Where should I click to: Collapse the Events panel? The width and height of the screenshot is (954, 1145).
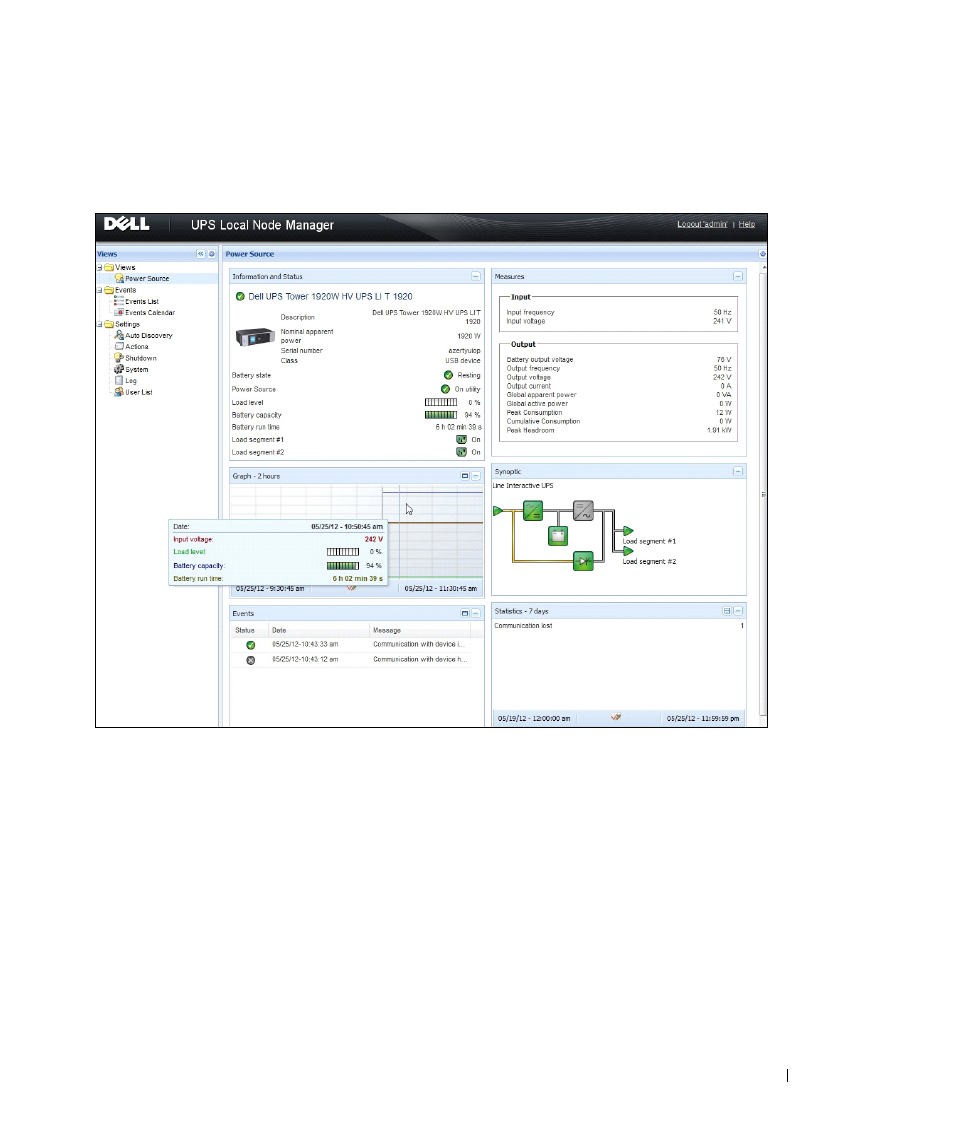coord(476,613)
